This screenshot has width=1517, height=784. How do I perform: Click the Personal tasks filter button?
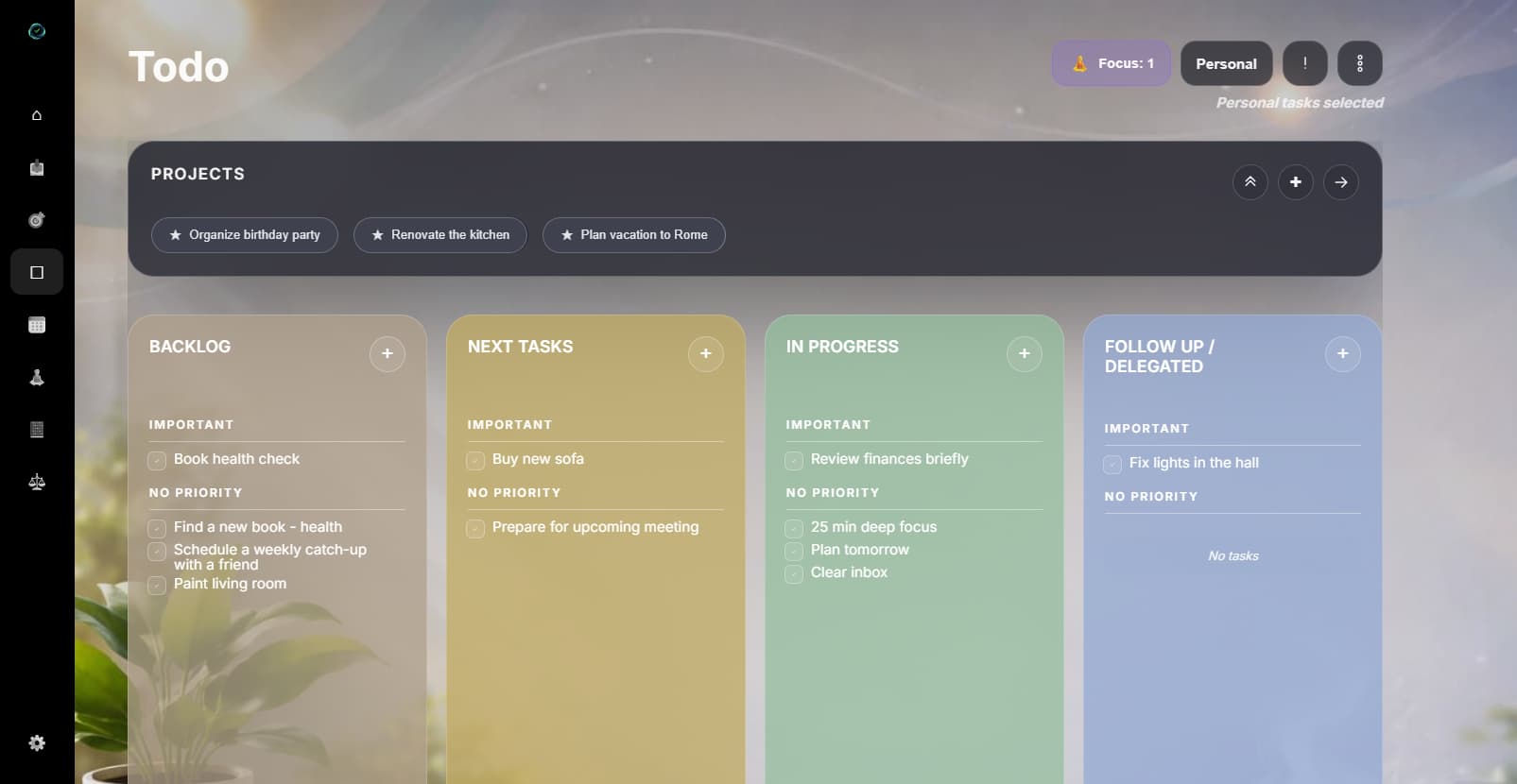1226,63
